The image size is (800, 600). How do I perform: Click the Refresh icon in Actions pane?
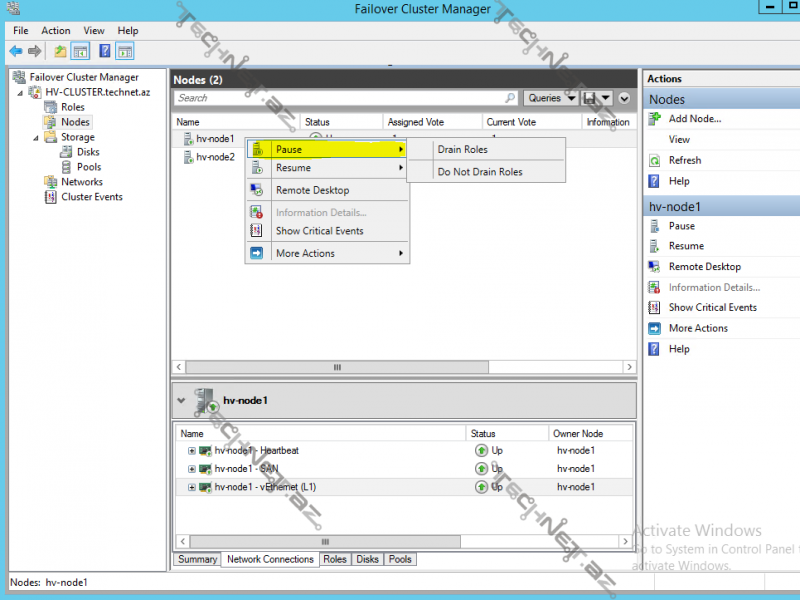coord(654,160)
